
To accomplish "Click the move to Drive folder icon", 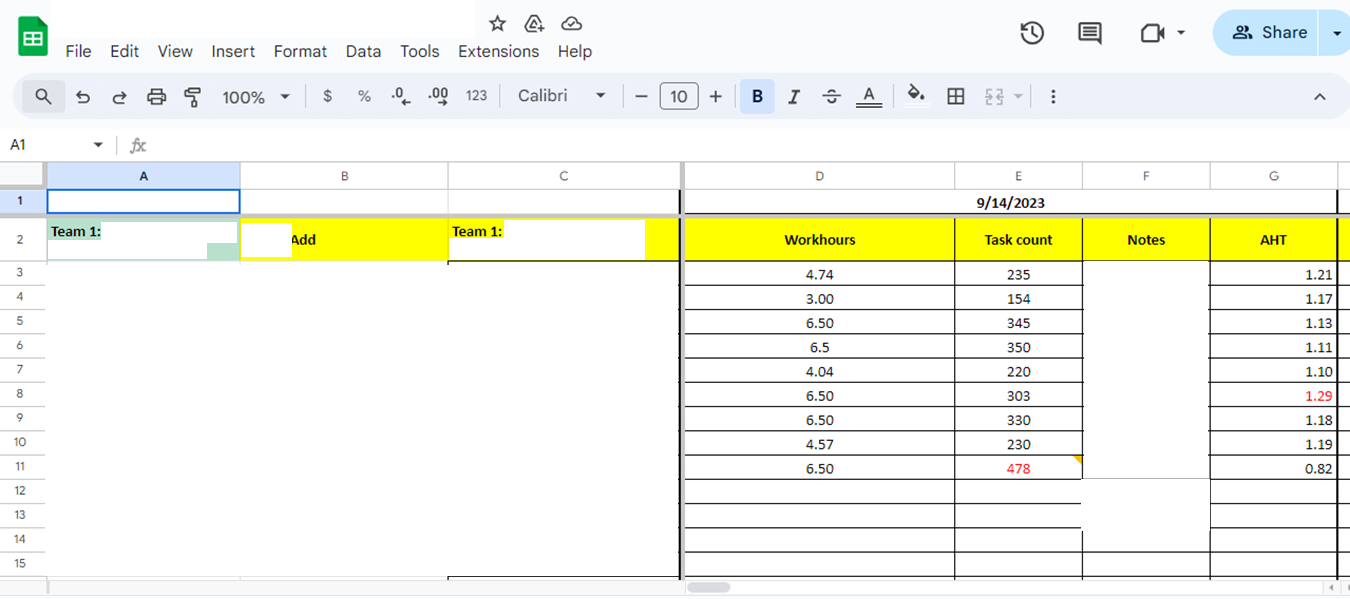I will click(x=534, y=23).
